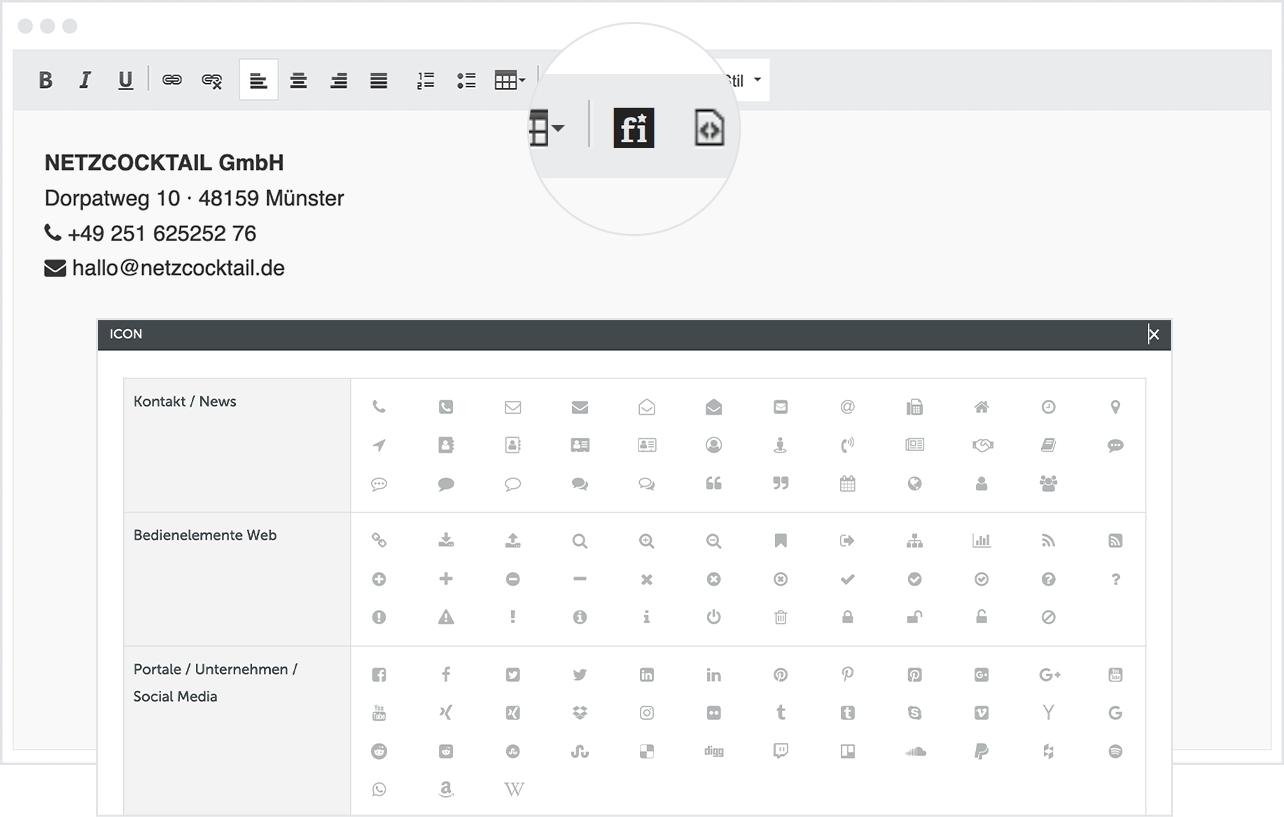Open the source code view icon
This screenshot has width=1284, height=817.
[x=708, y=128]
